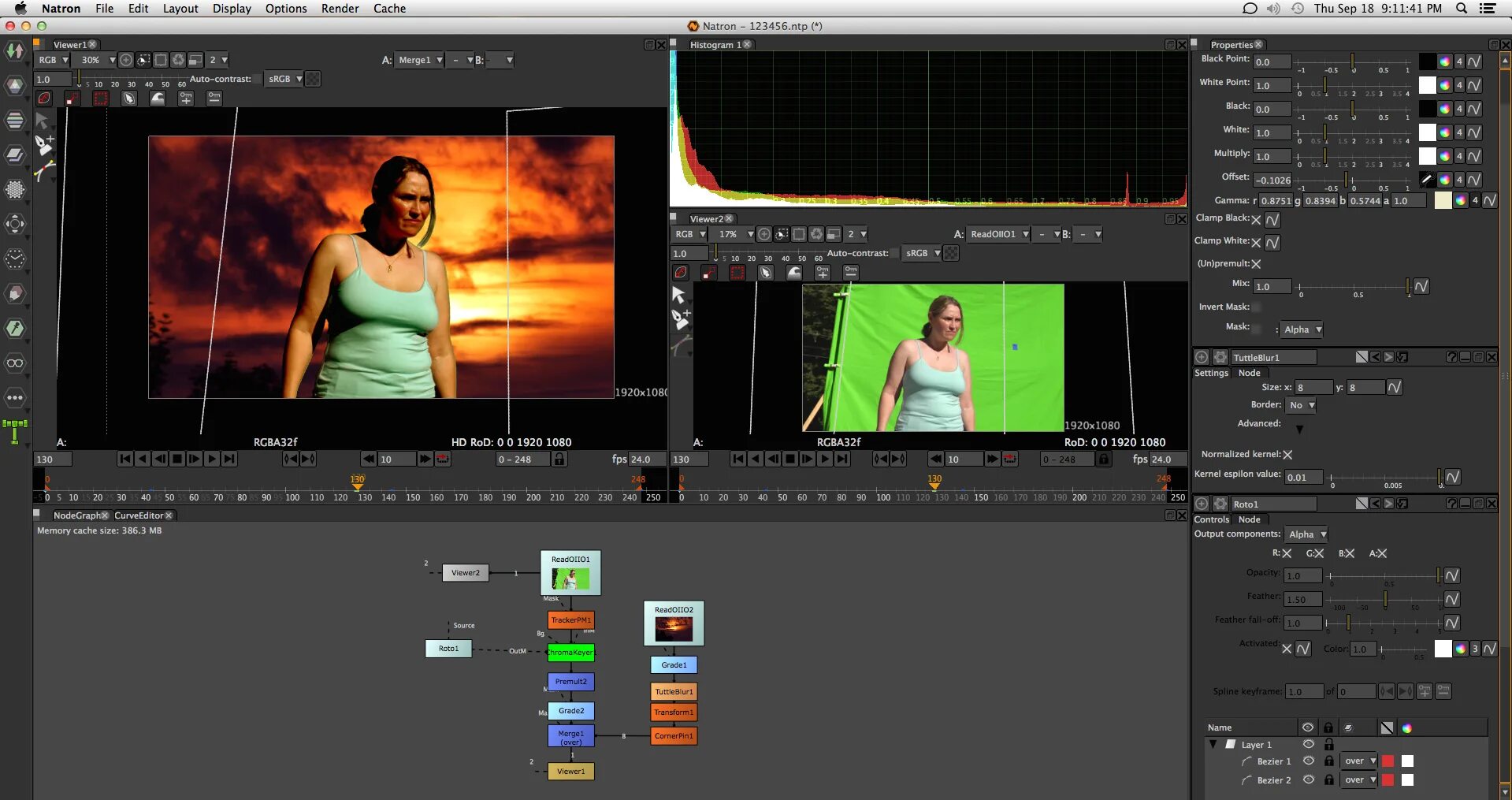Toggle Normalized kernel checkbox
1512x800 pixels.
coord(1287,455)
